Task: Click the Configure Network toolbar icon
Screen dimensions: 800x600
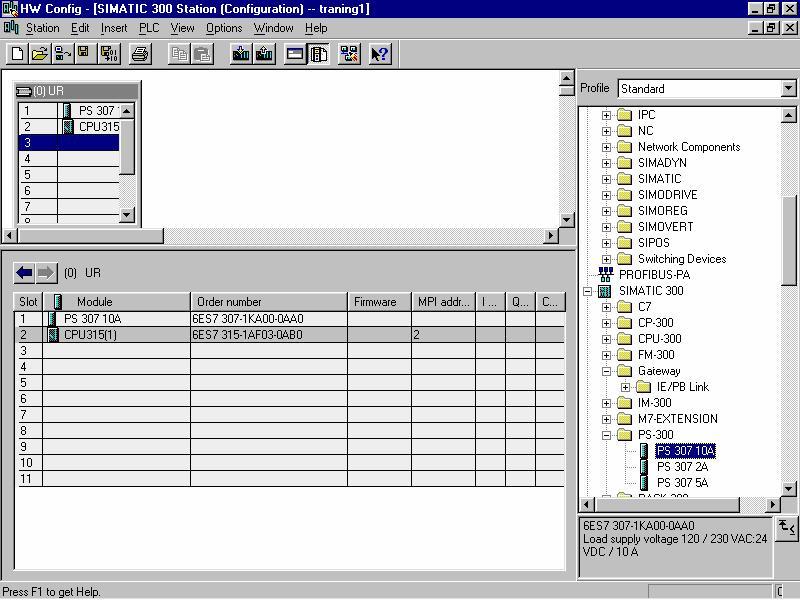Action: click(x=349, y=54)
